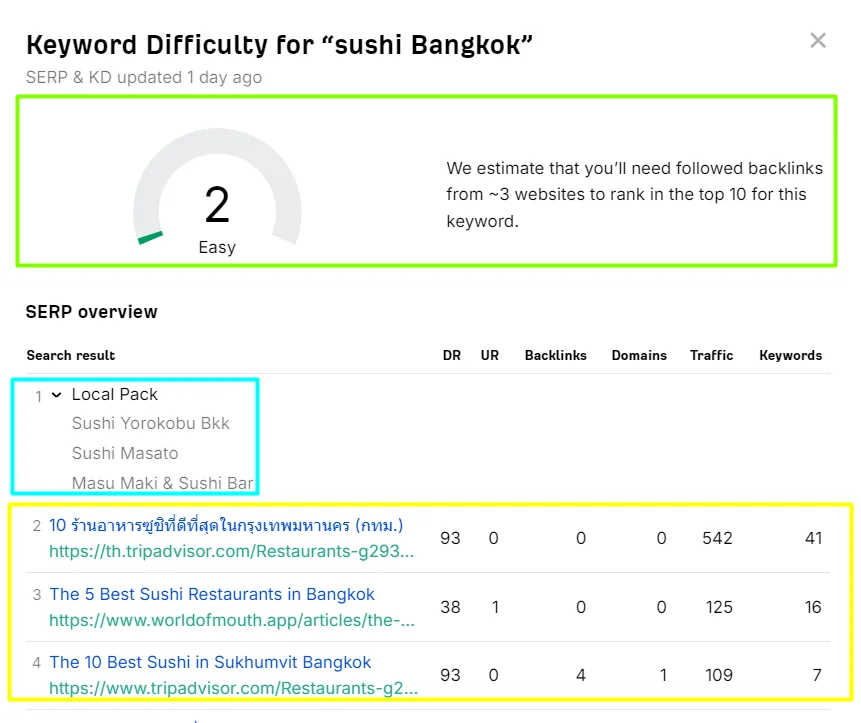Close the Keyword Difficulty dialog

(818, 40)
